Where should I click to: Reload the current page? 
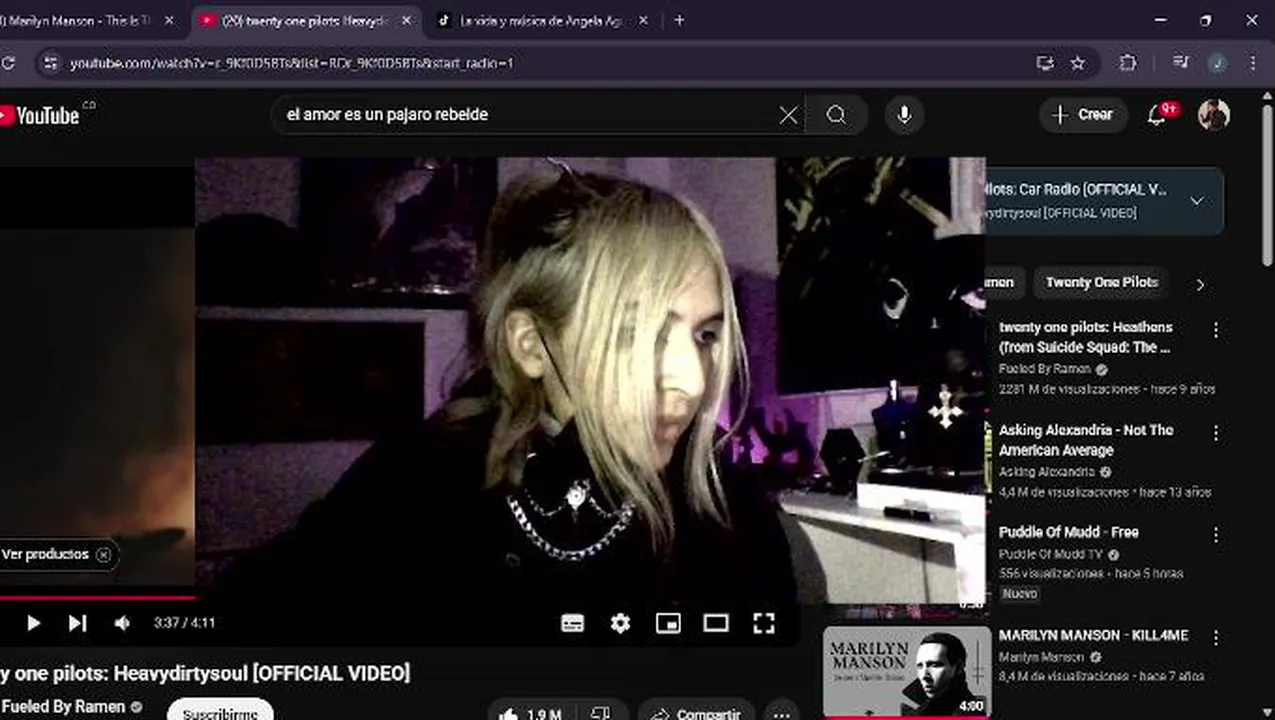(x=8, y=63)
